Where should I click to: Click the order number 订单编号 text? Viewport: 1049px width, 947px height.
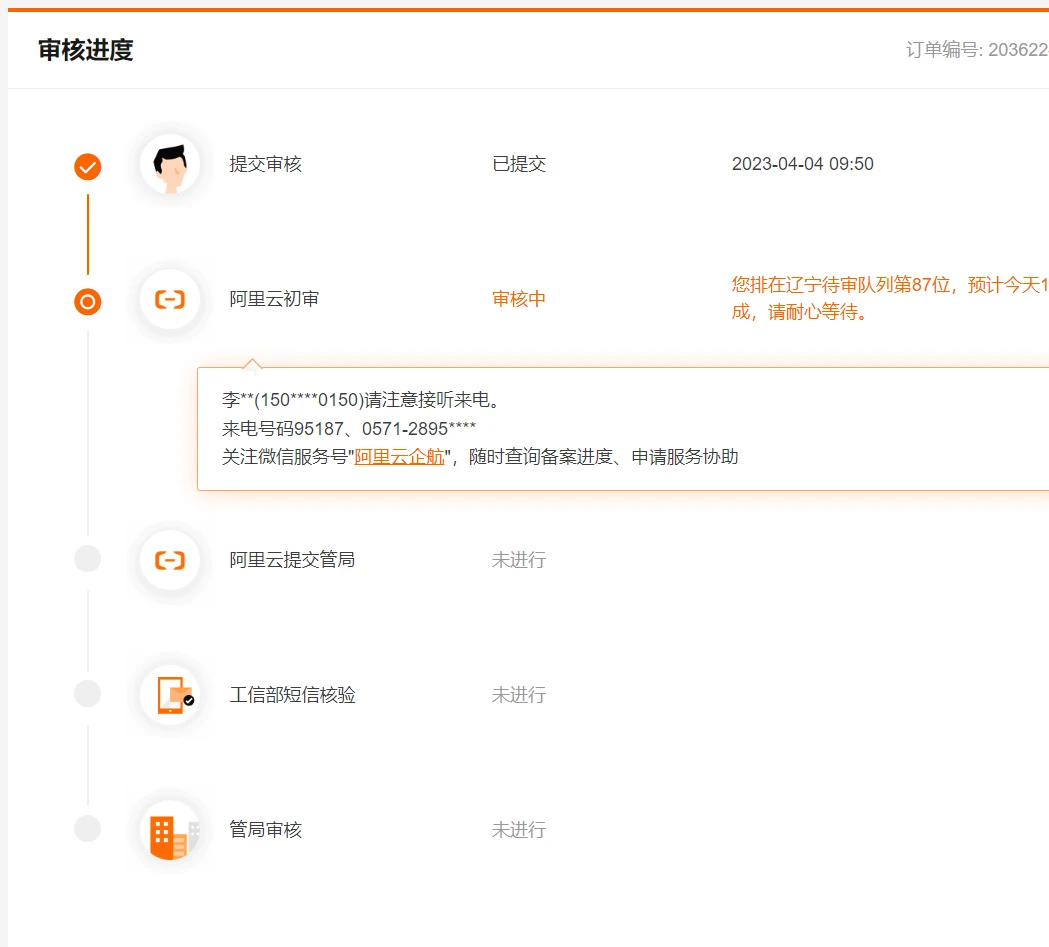point(976,50)
